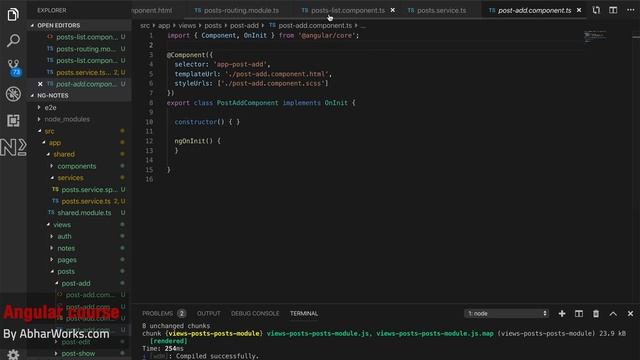Open posts-routing.mo... in Open Editors
Viewport: 640px width, 360px height.
(87, 49)
